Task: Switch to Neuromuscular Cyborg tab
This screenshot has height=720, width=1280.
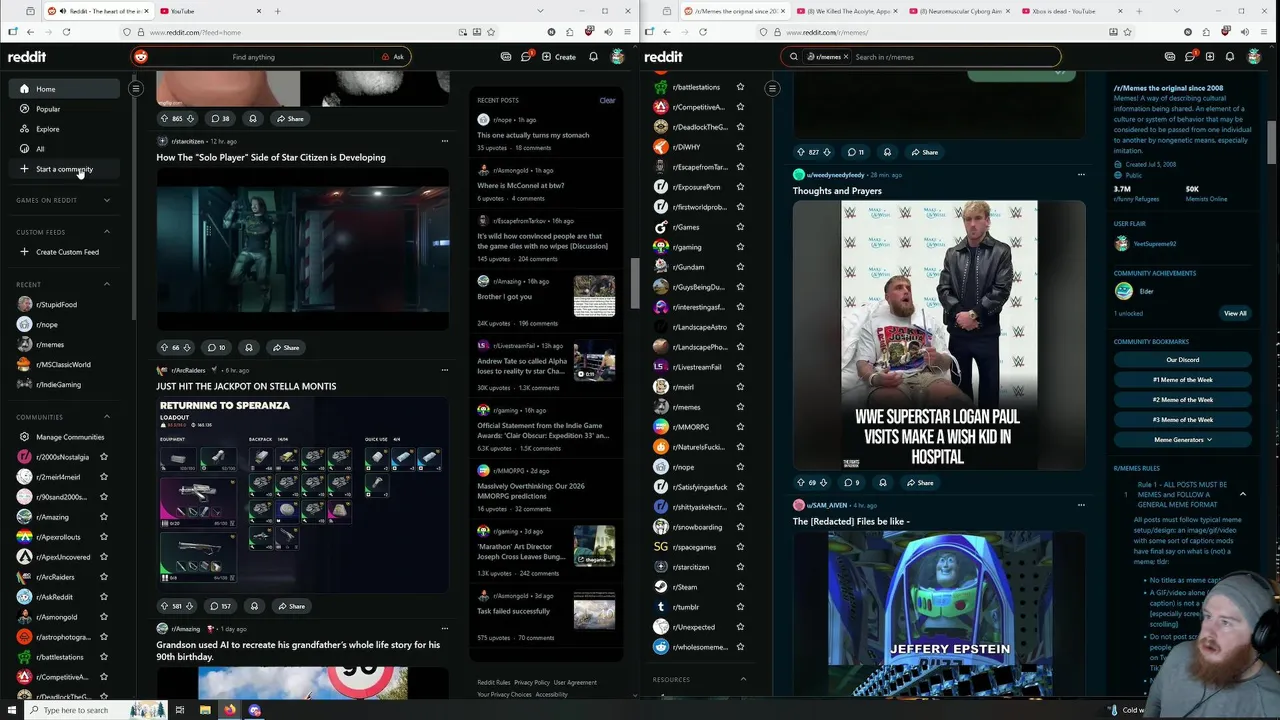Action: [x=961, y=11]
